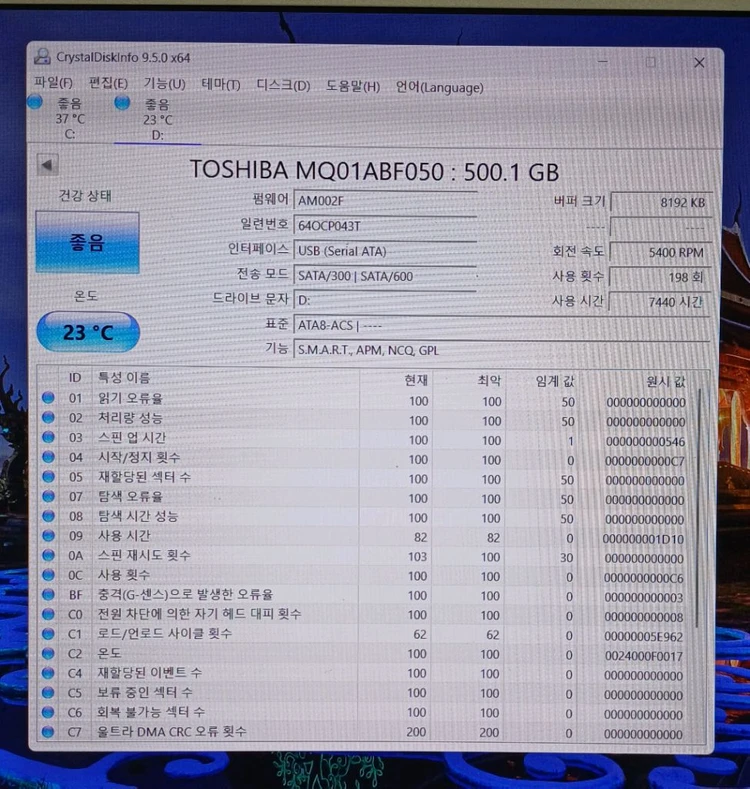
Task: Open the 디스크(D) menu
Action: click(283, 85)
